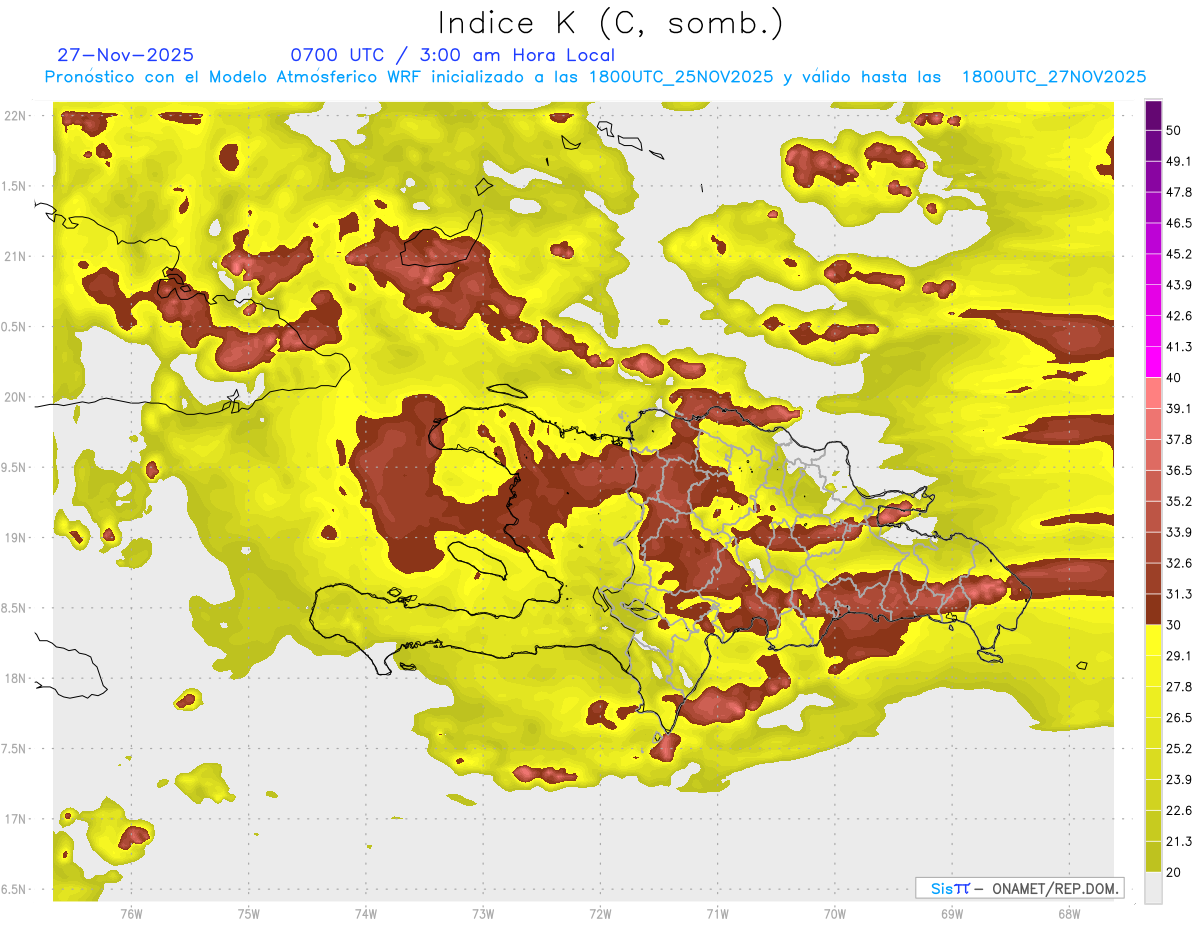Click the color scale value "31.3"

[1178, 594]
